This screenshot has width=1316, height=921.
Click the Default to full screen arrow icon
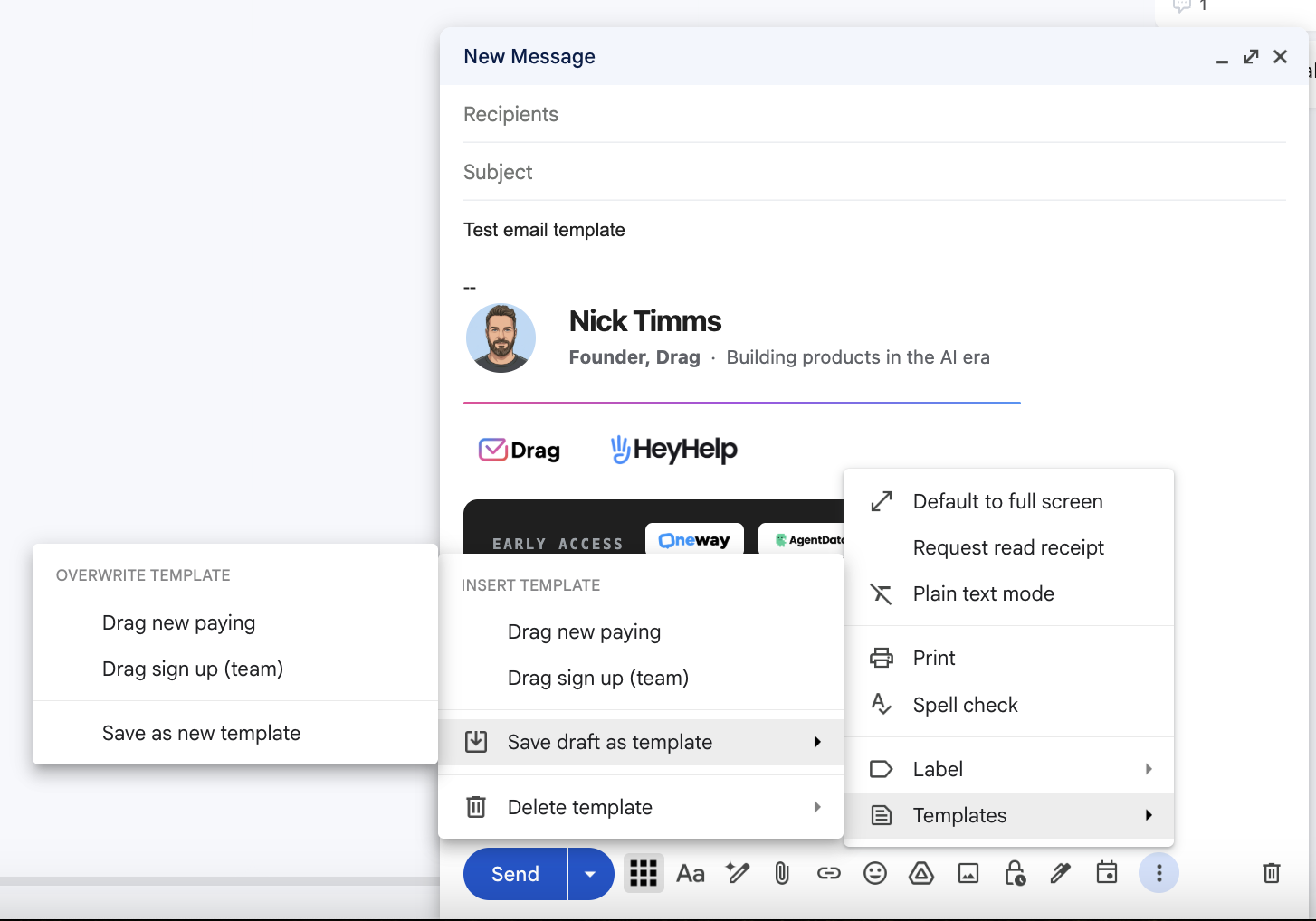[x=882, y=501]
